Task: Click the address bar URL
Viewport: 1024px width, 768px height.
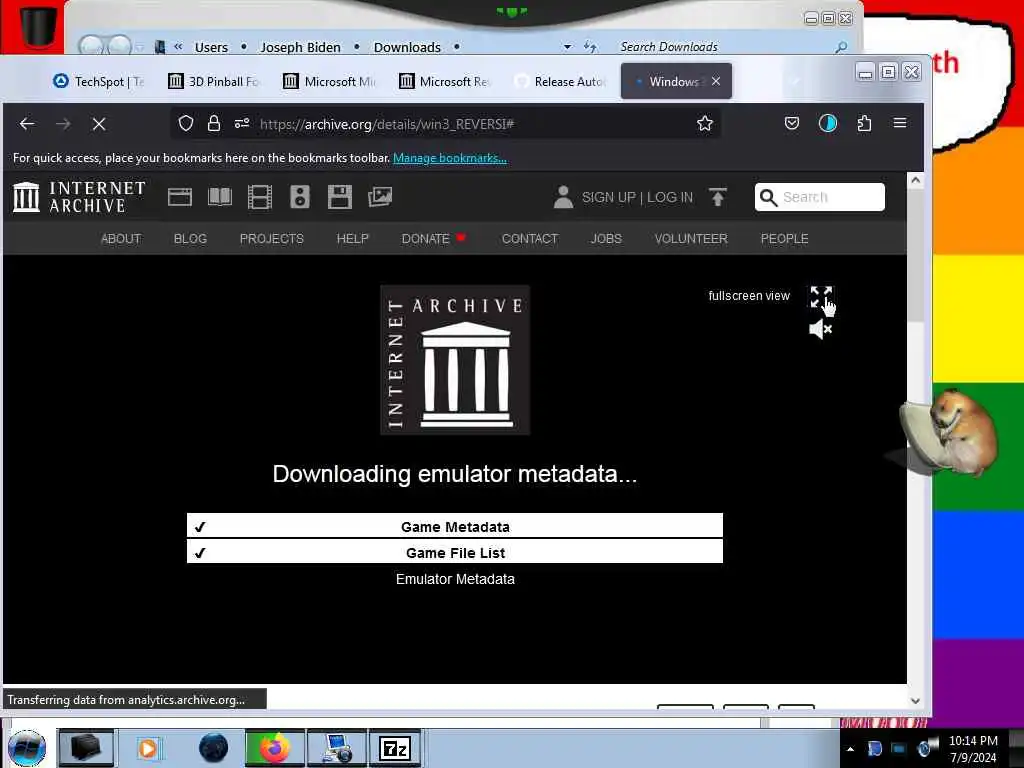Action: (x=387, y=124)
